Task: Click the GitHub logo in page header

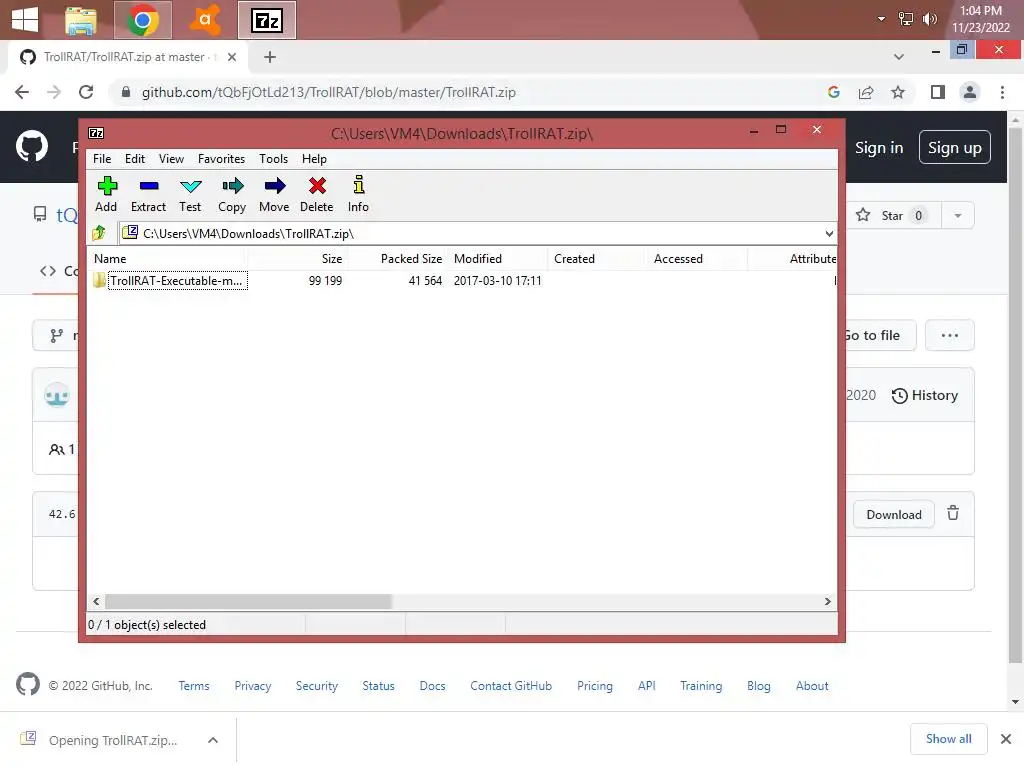Action: pyautogui.click(x=32, y=146)
